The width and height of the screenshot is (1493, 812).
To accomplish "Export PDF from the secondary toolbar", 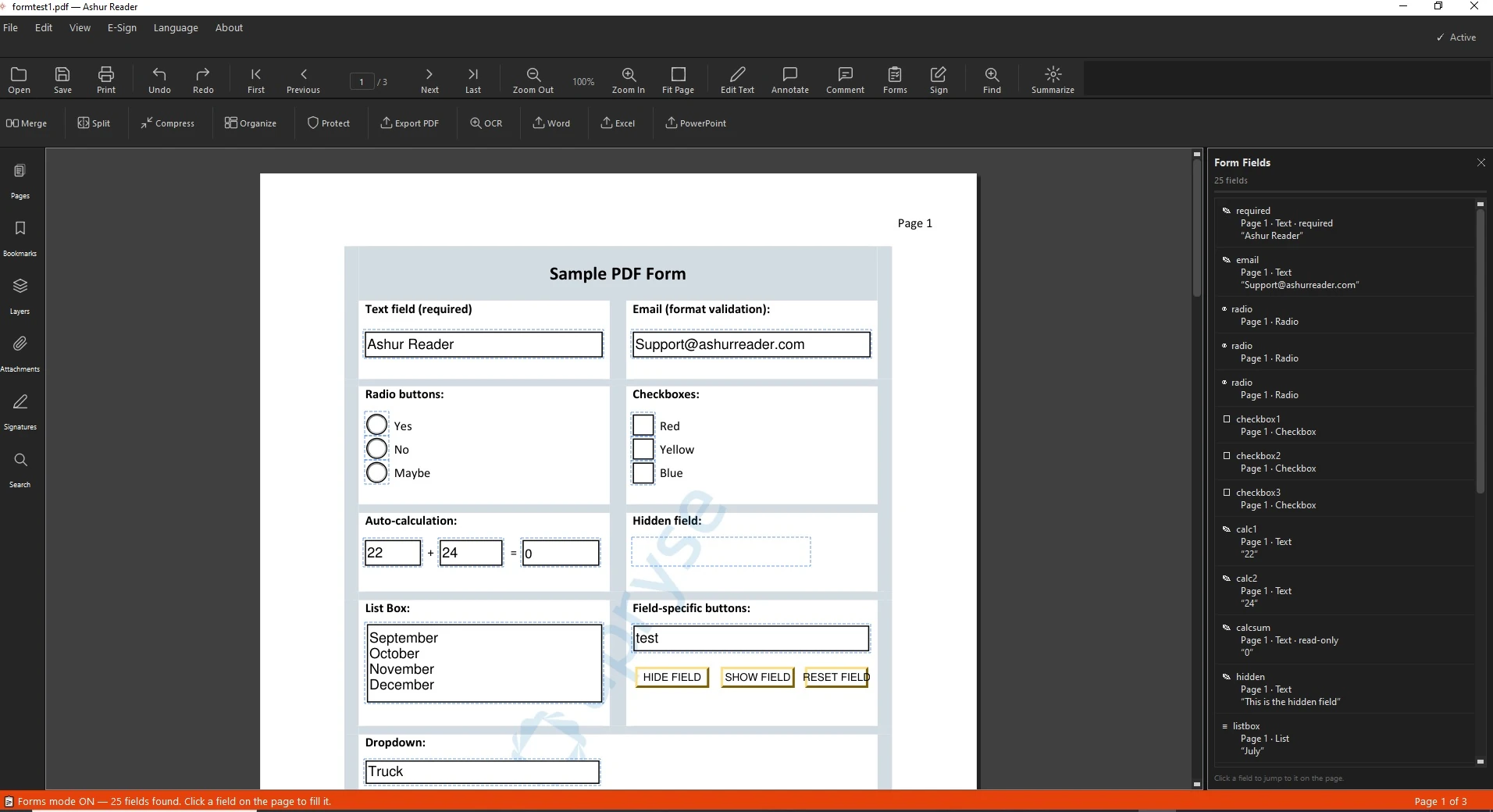I will tap(410, 123).
